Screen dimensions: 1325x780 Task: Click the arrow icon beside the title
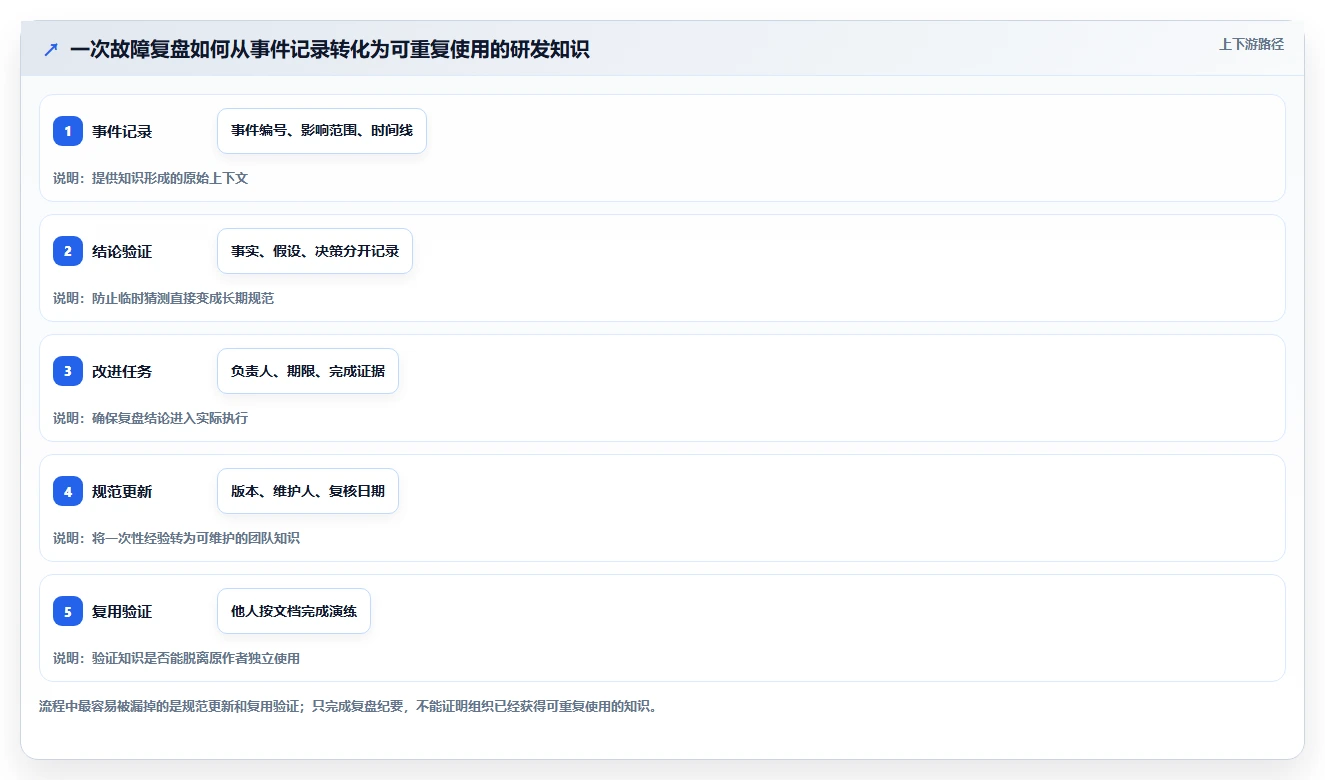[x=51, y=49]
